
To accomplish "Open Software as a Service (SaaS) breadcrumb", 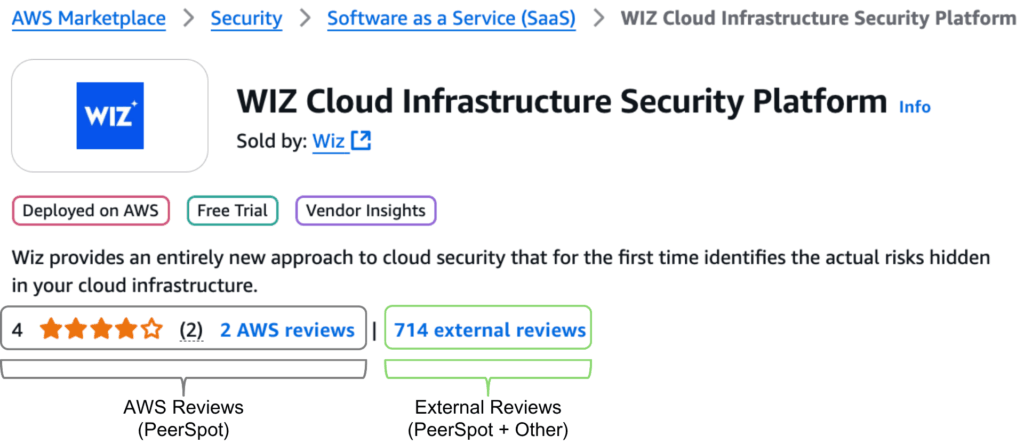I will (x=451, y=18).
